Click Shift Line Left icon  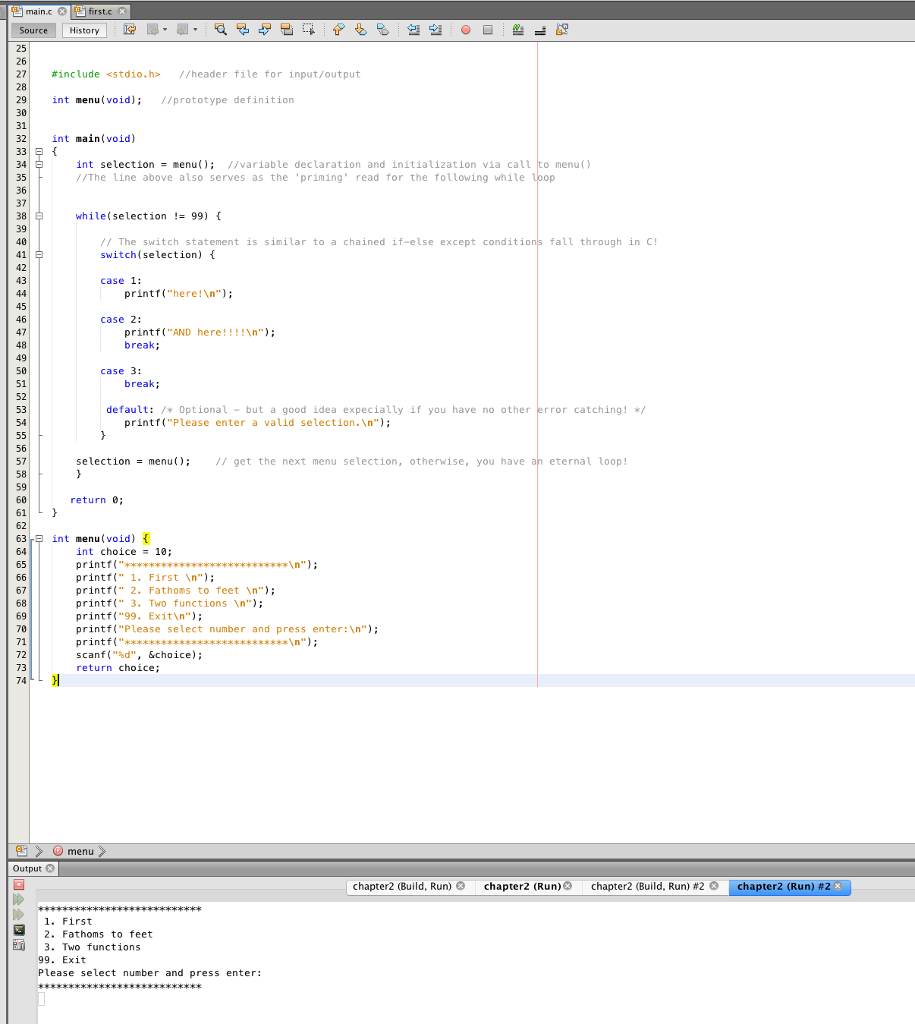point(413,29)
